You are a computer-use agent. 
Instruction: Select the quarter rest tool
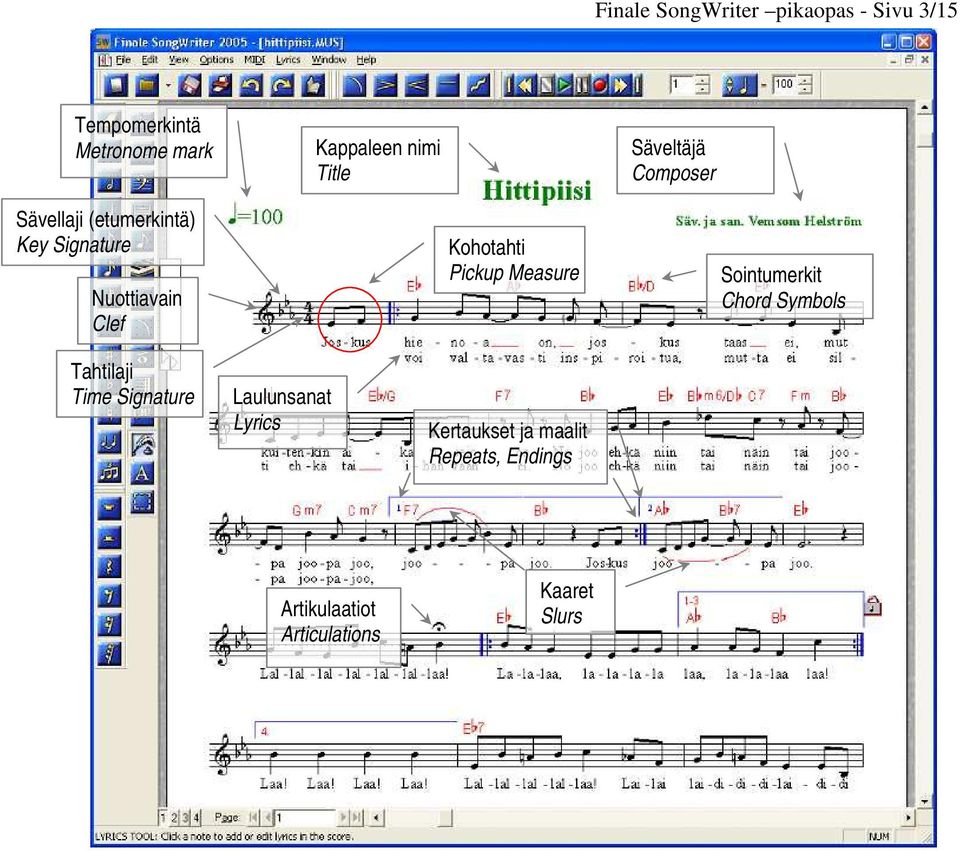pyautogui.click(x=110, y=566)
